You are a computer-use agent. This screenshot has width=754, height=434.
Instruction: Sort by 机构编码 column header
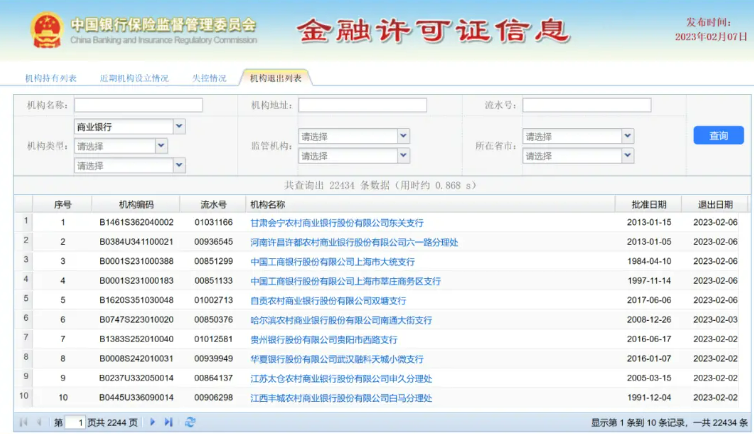point(136,205)
